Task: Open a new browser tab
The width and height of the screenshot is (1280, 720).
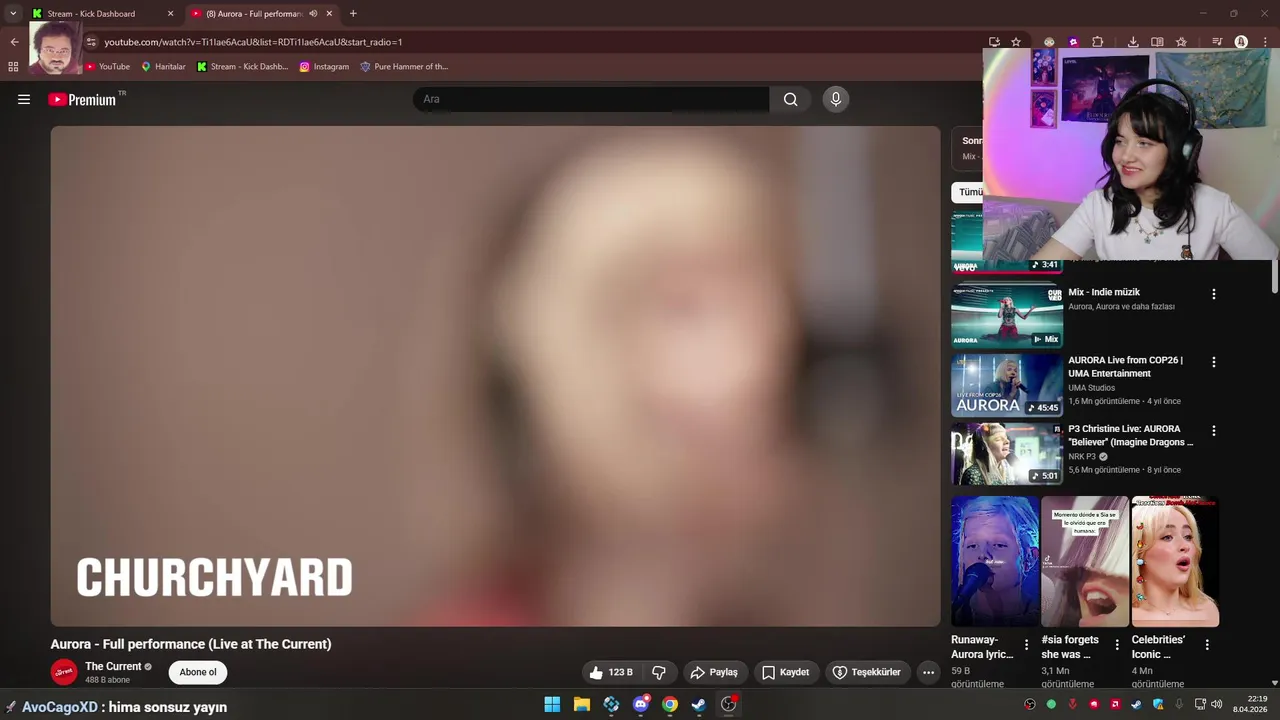Action: [353, 14]
